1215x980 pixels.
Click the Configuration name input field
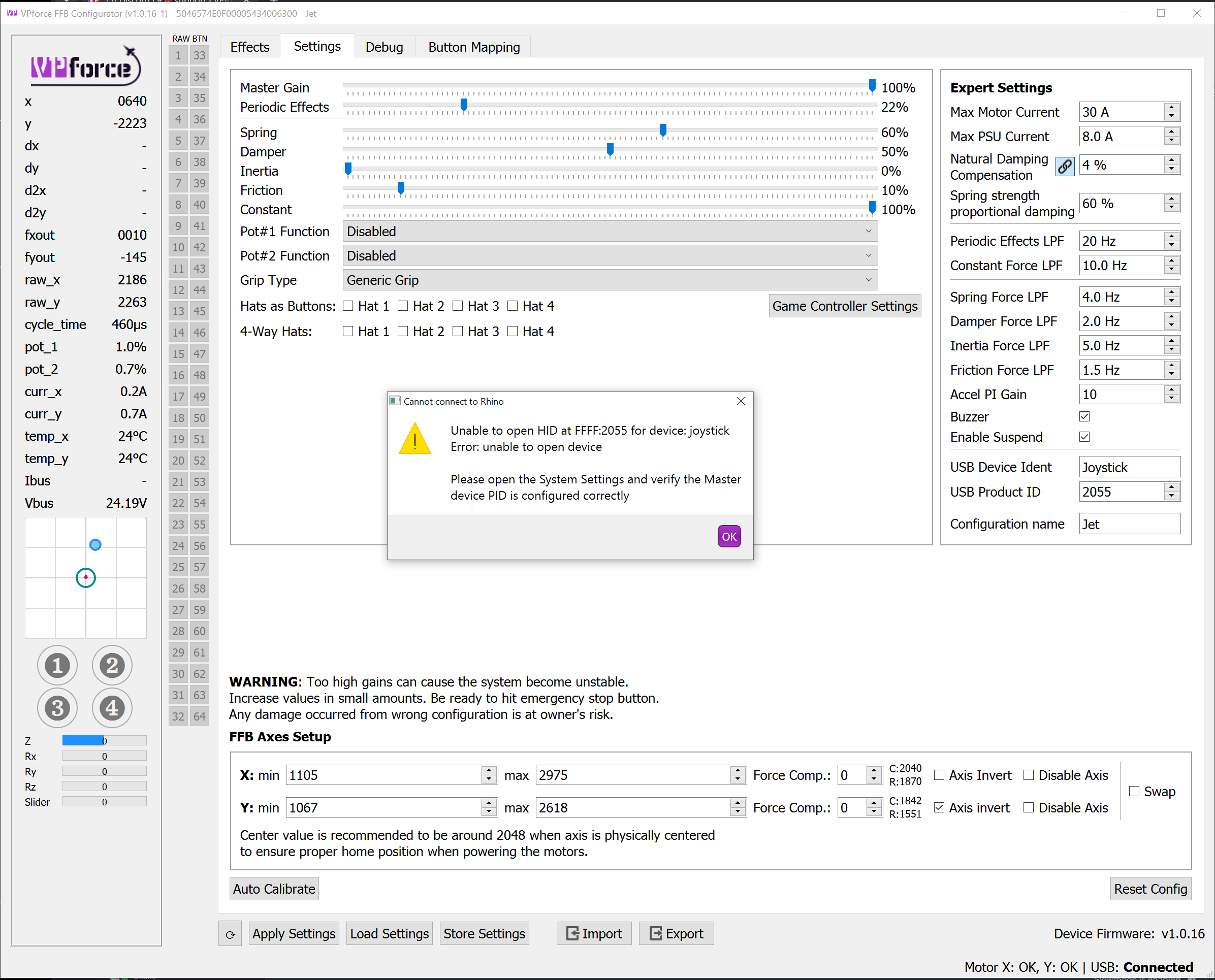pos(1129,524)
